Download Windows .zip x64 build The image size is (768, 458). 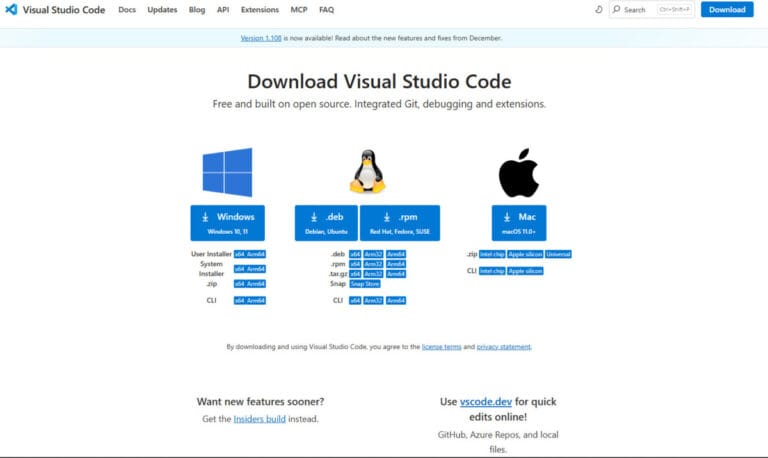coord(239,284)
